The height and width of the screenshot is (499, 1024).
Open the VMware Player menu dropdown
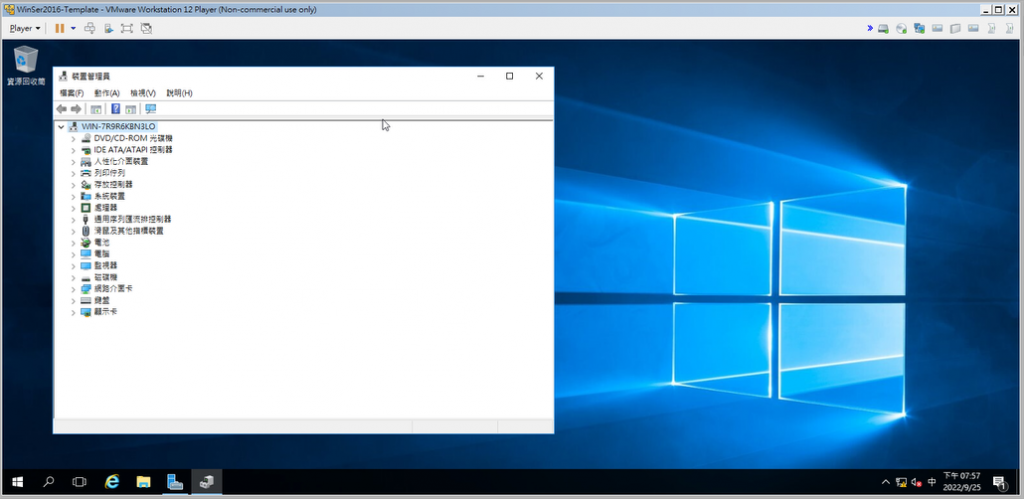click(25, 29)
